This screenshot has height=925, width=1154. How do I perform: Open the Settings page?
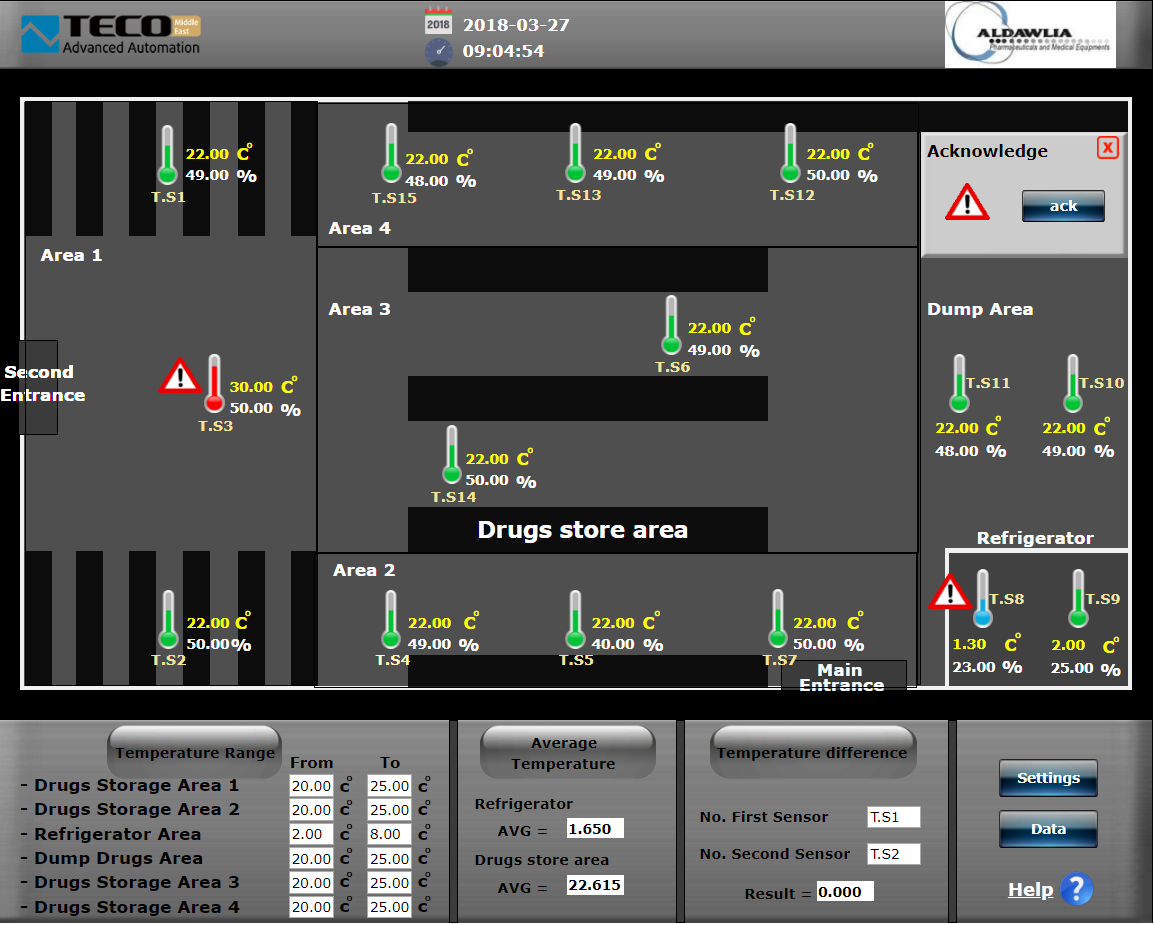click(x=1048, y=778)
